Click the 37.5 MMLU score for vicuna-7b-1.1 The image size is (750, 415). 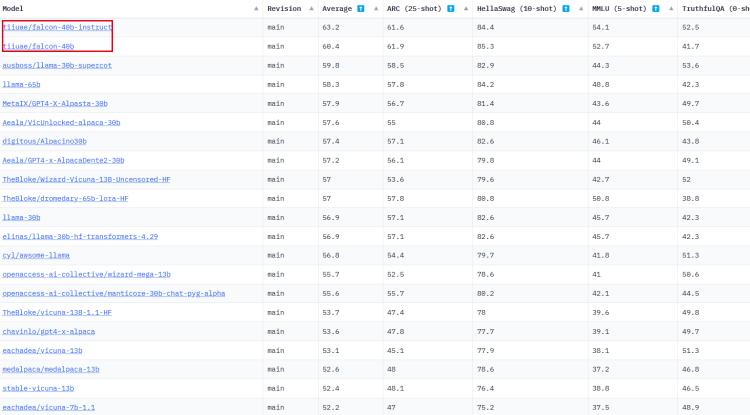pos(601,407)
